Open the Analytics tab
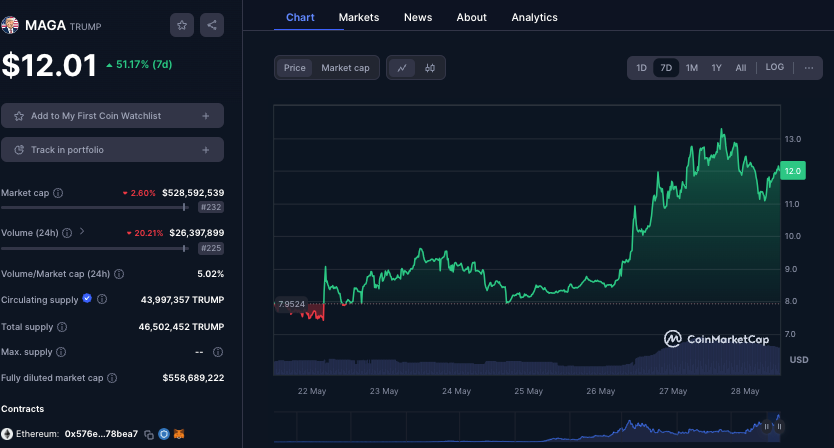Screen dimensions: 834x448 [535, 17]
